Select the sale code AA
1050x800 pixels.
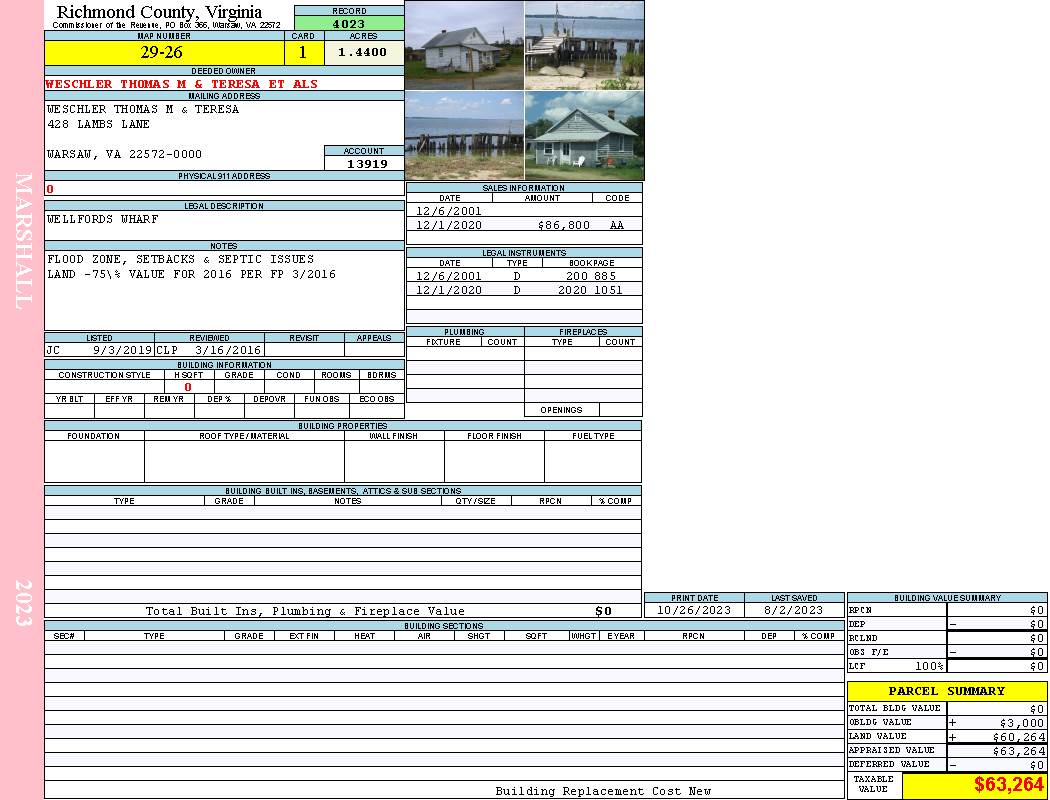tap(617, 226)
